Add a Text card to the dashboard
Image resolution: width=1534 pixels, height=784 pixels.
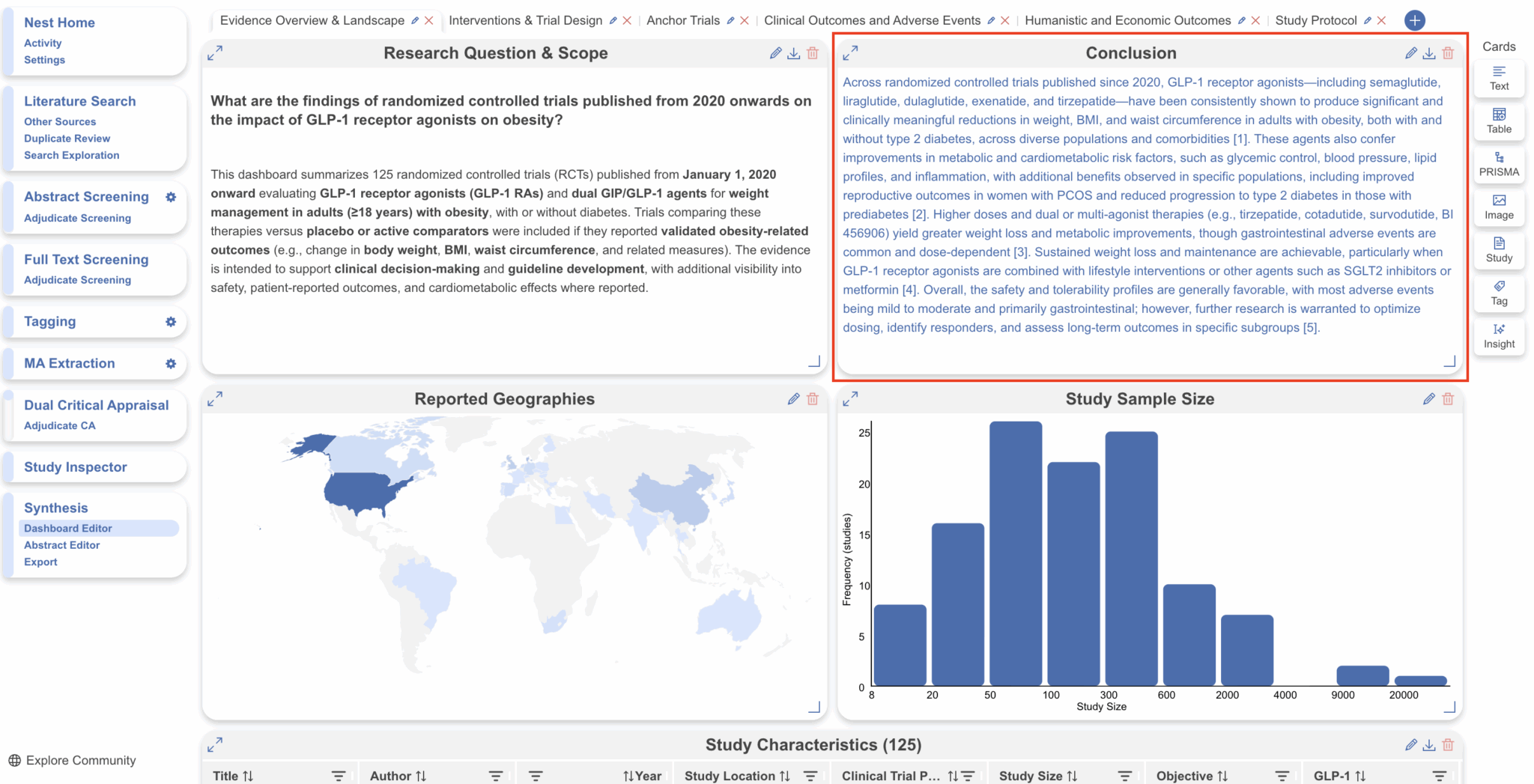click(x=1499, y=78)
